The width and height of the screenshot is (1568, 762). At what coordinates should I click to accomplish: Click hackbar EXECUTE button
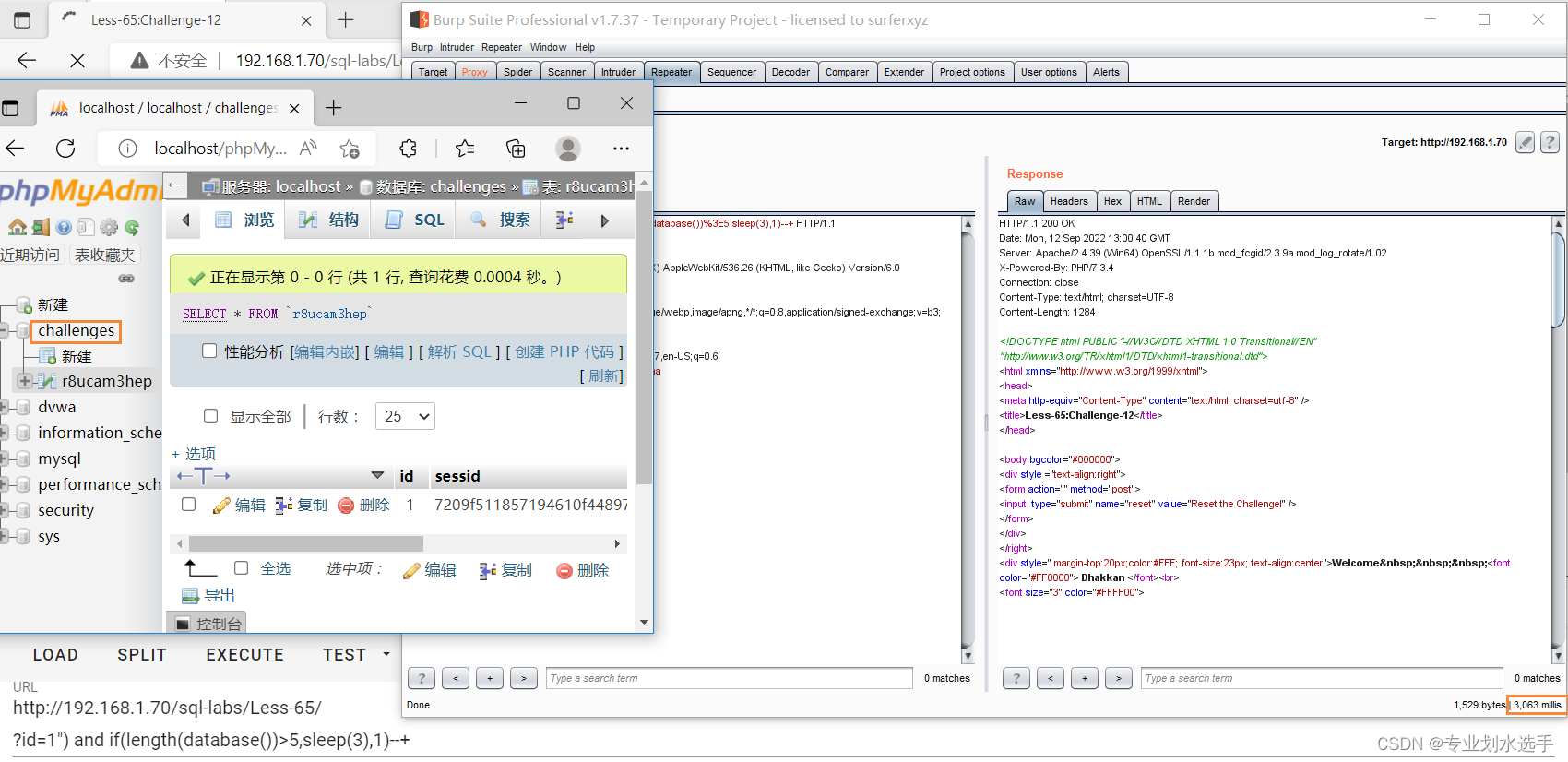tap(244, 654)
